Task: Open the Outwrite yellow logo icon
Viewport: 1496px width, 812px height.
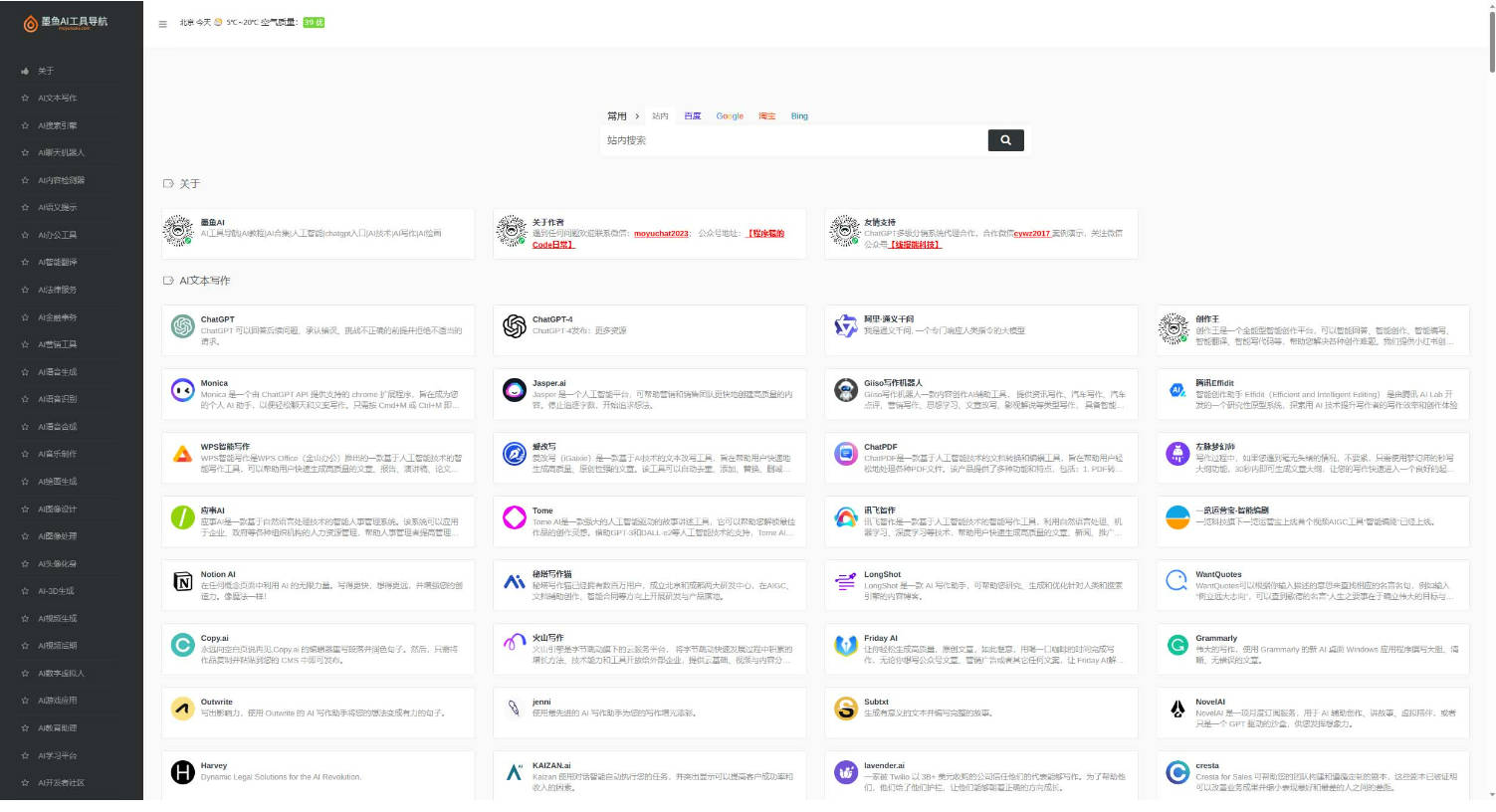Action: [183, 709]
